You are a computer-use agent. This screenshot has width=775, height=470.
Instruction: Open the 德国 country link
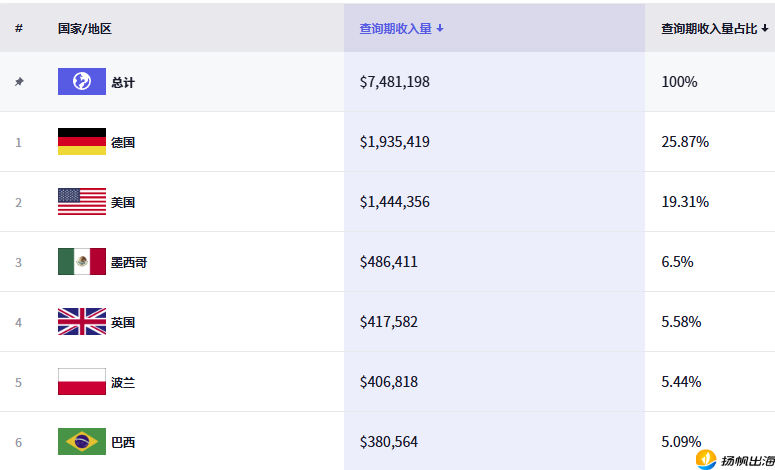(x=123, y=142)
